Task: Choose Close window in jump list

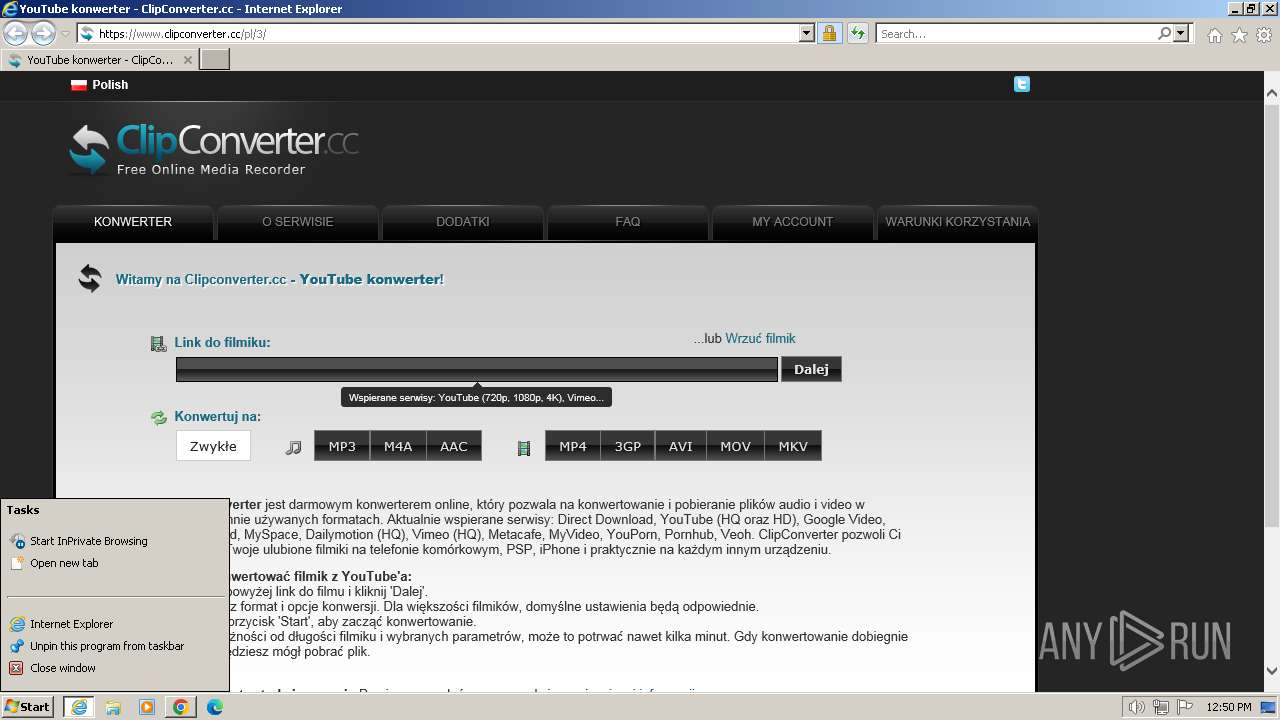Action: [x=115, y=668]
